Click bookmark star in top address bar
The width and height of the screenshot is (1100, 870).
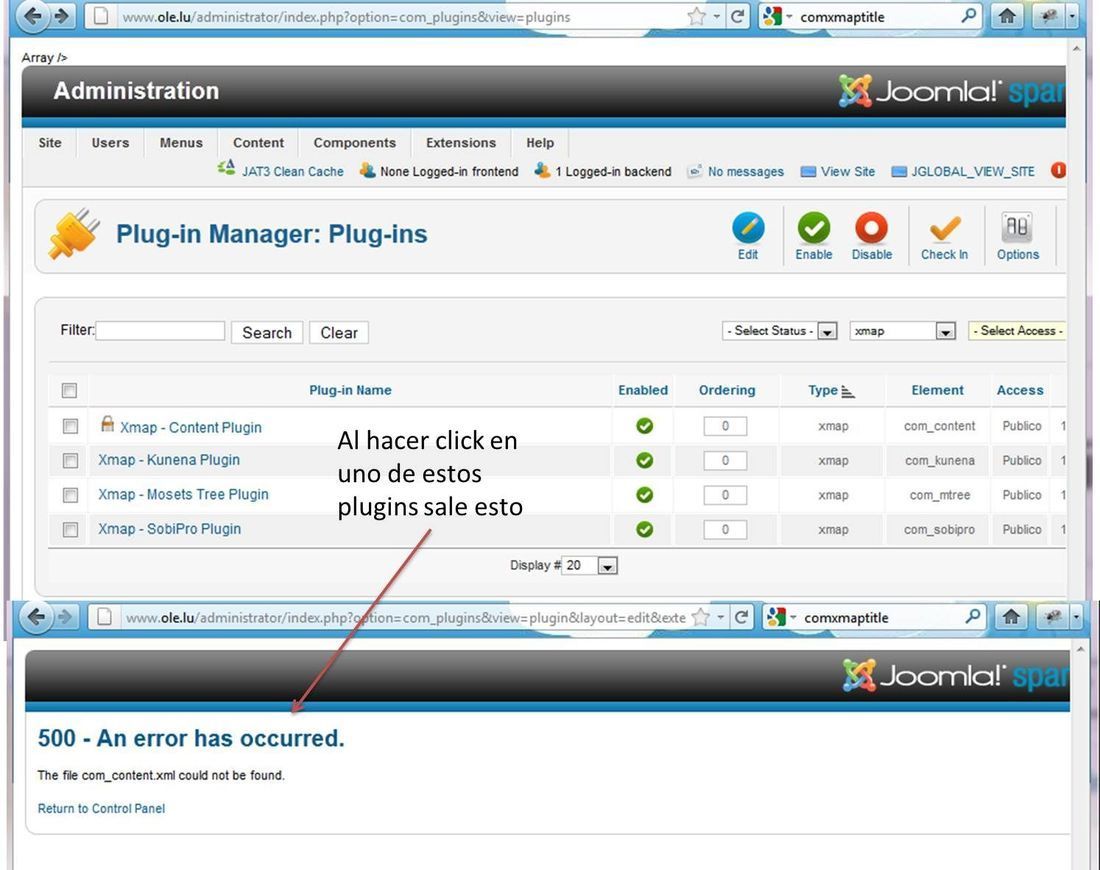coord(696,16)
